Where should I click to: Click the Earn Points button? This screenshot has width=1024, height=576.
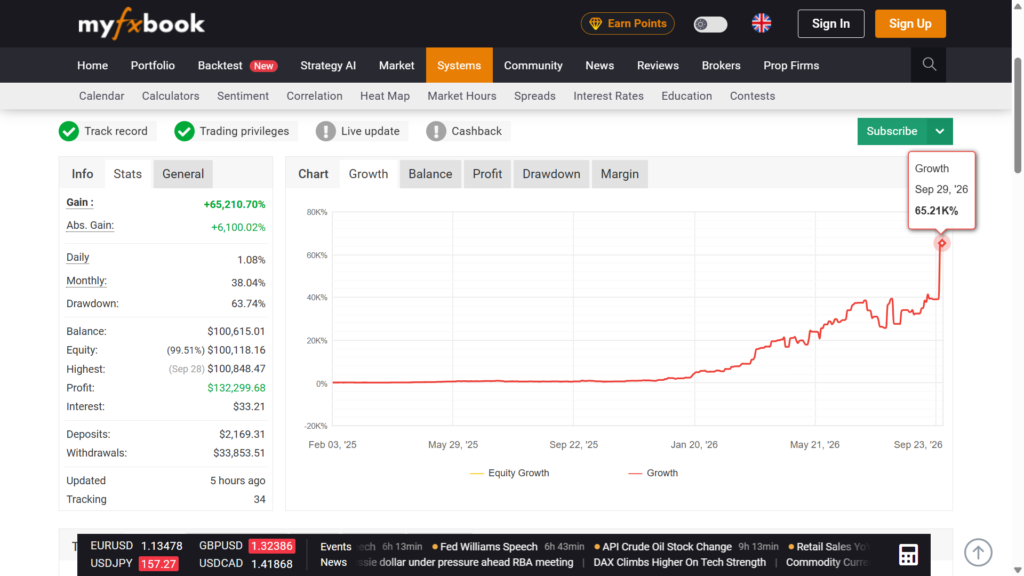628,24
